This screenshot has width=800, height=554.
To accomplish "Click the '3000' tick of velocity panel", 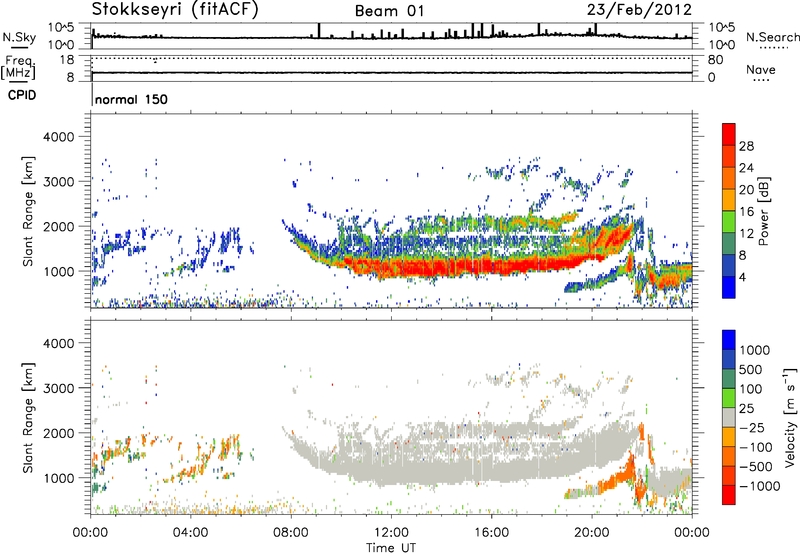I will 58,388.
